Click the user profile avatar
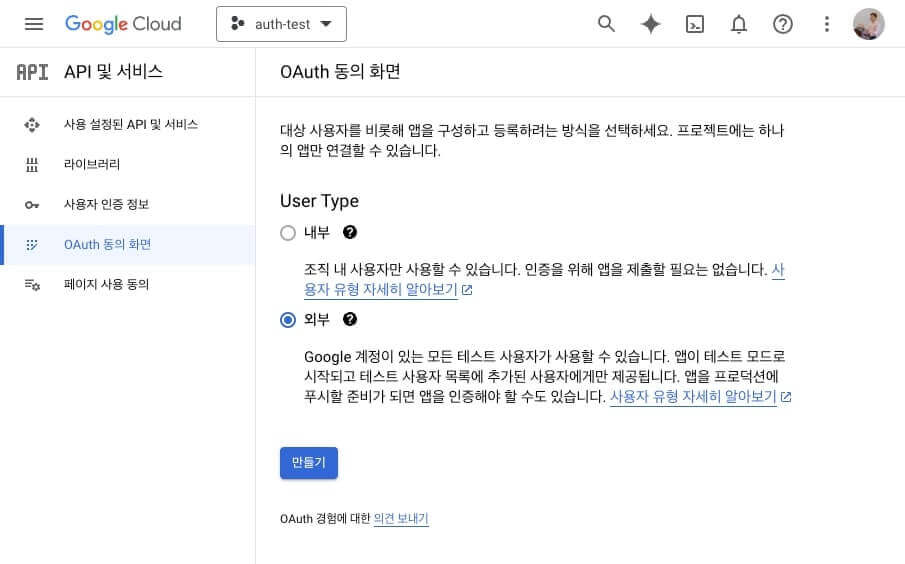 (869, 24)
